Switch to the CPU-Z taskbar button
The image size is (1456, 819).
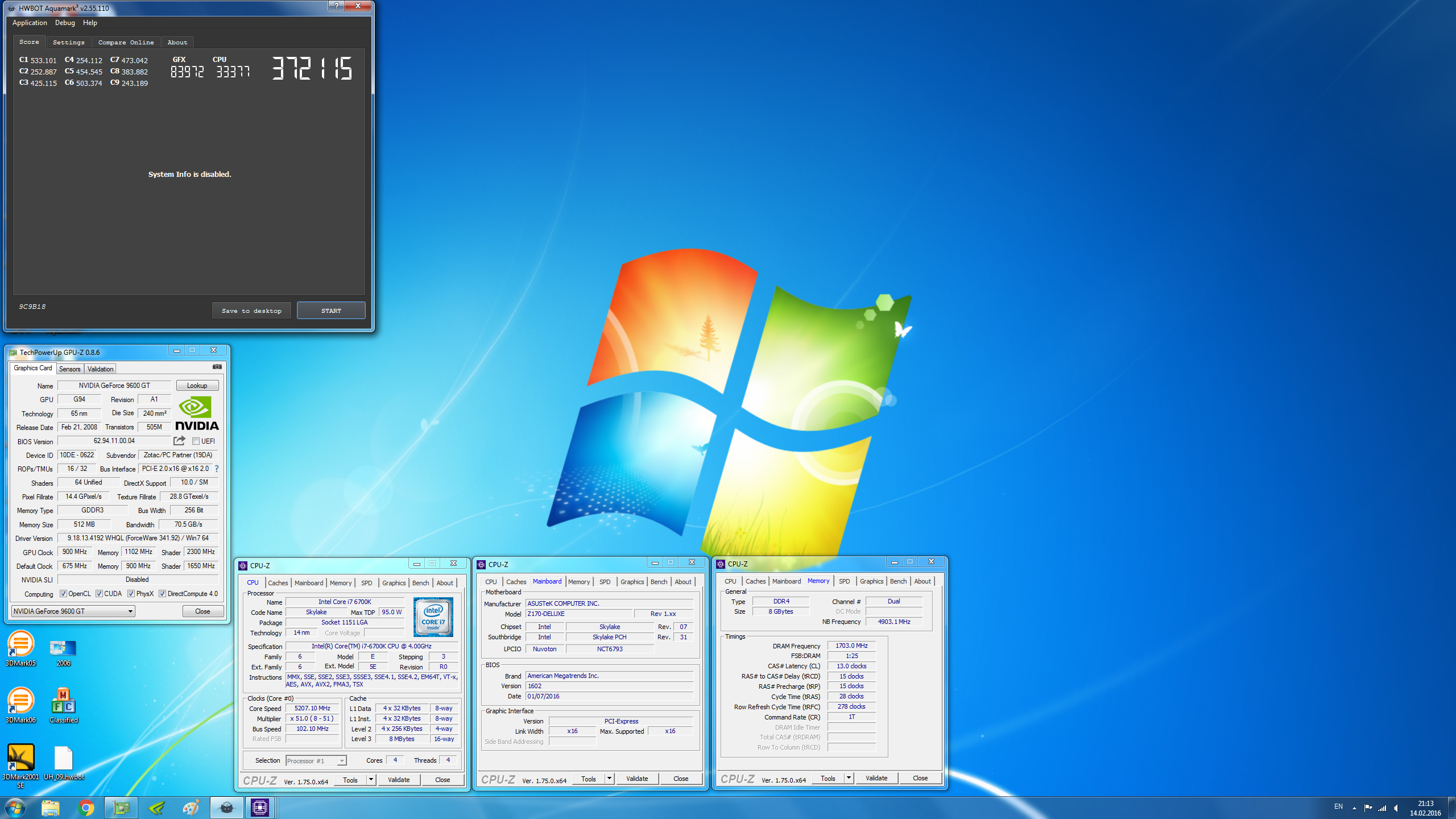coord(260,808)
